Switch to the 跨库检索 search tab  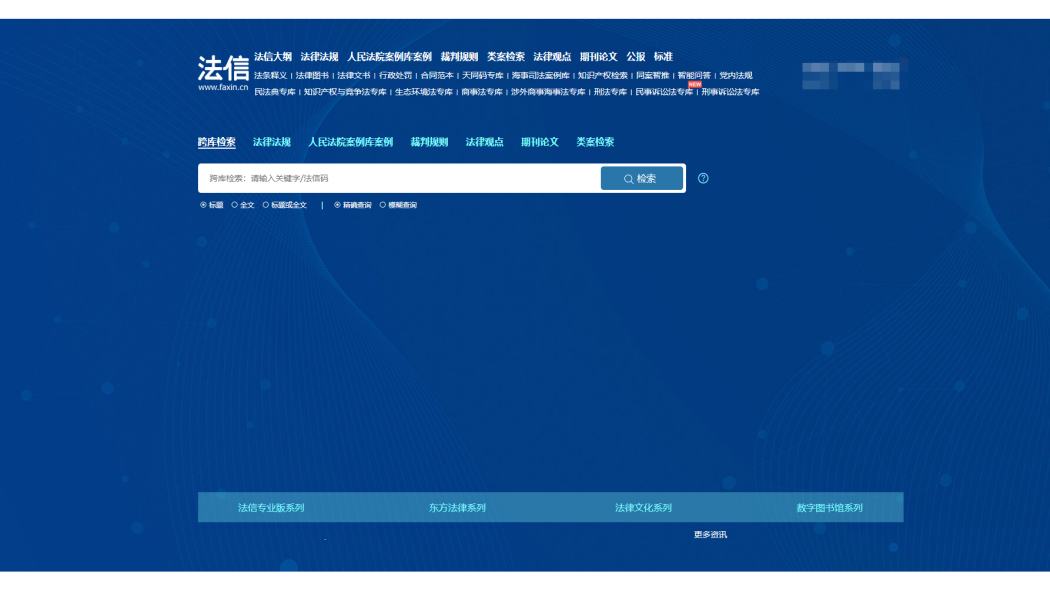pyautogui.click(x=216, y=142)
